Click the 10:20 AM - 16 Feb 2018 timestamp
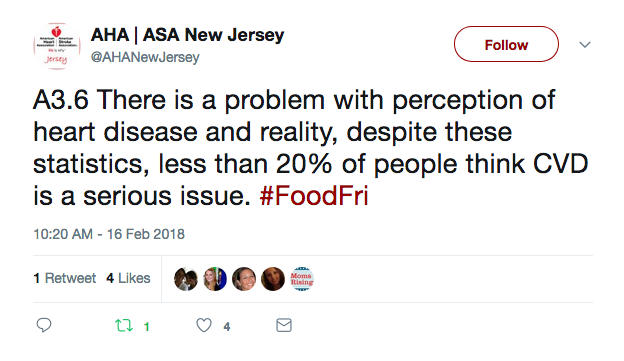 pos(109,234)
